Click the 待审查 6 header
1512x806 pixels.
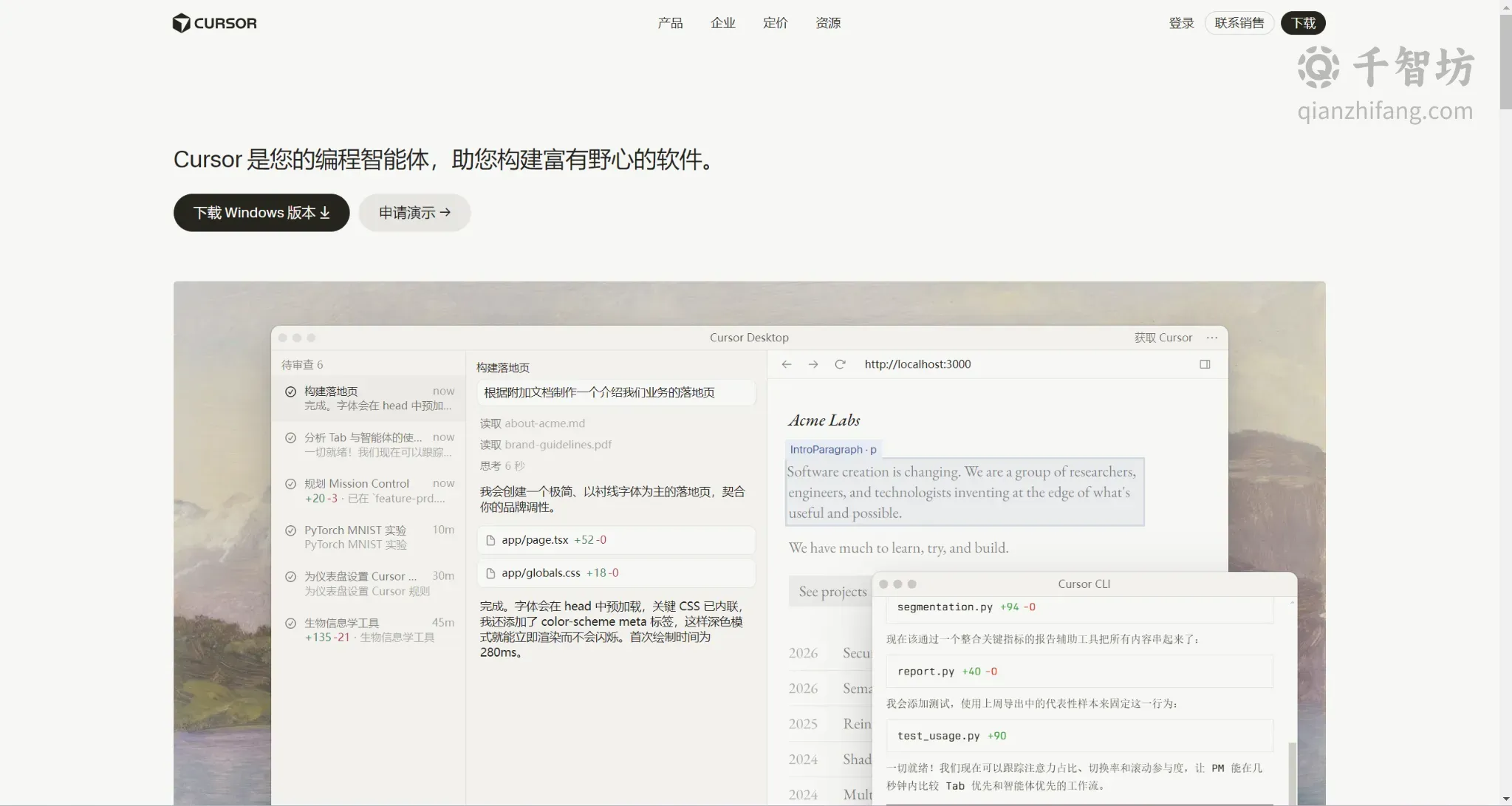tap(301, 365)
